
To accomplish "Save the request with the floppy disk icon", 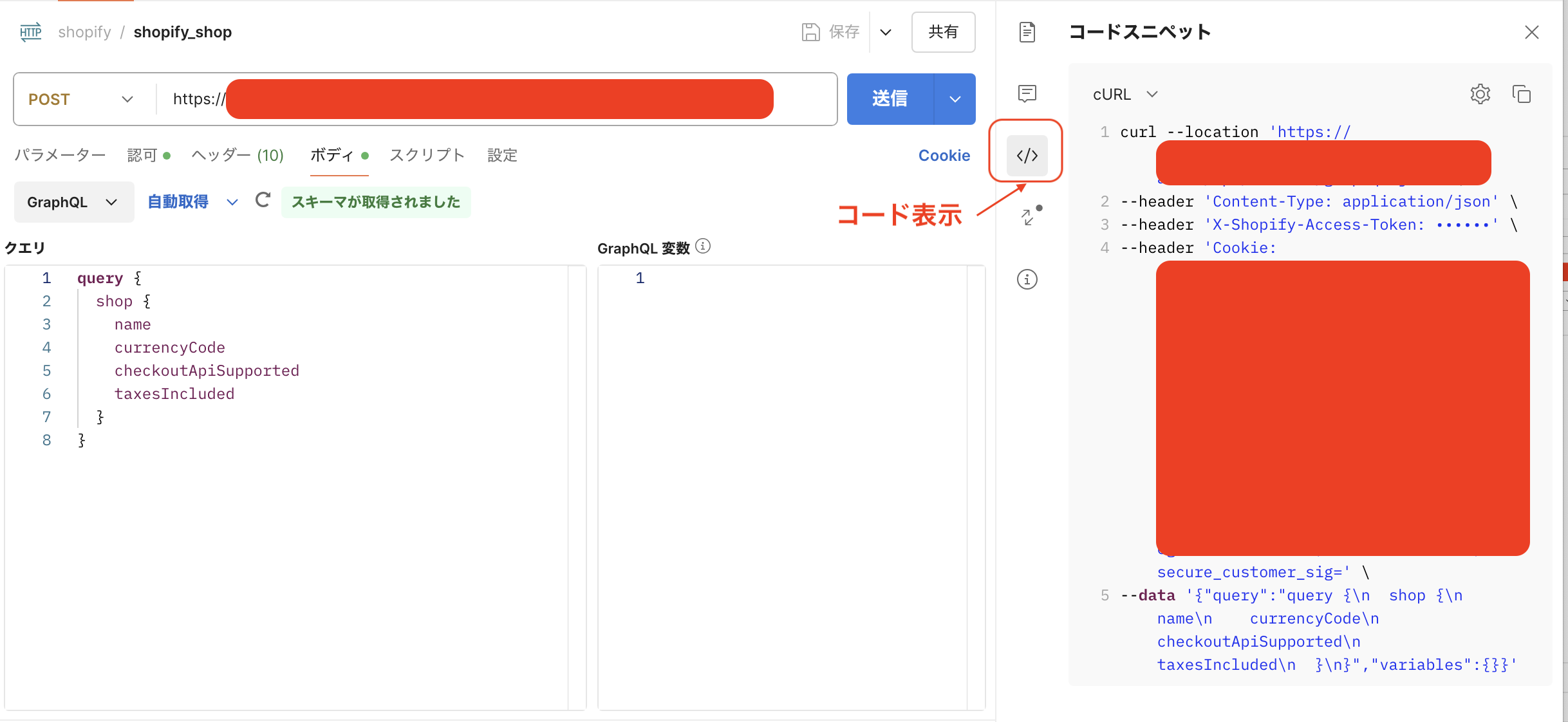I will point(811,32).
